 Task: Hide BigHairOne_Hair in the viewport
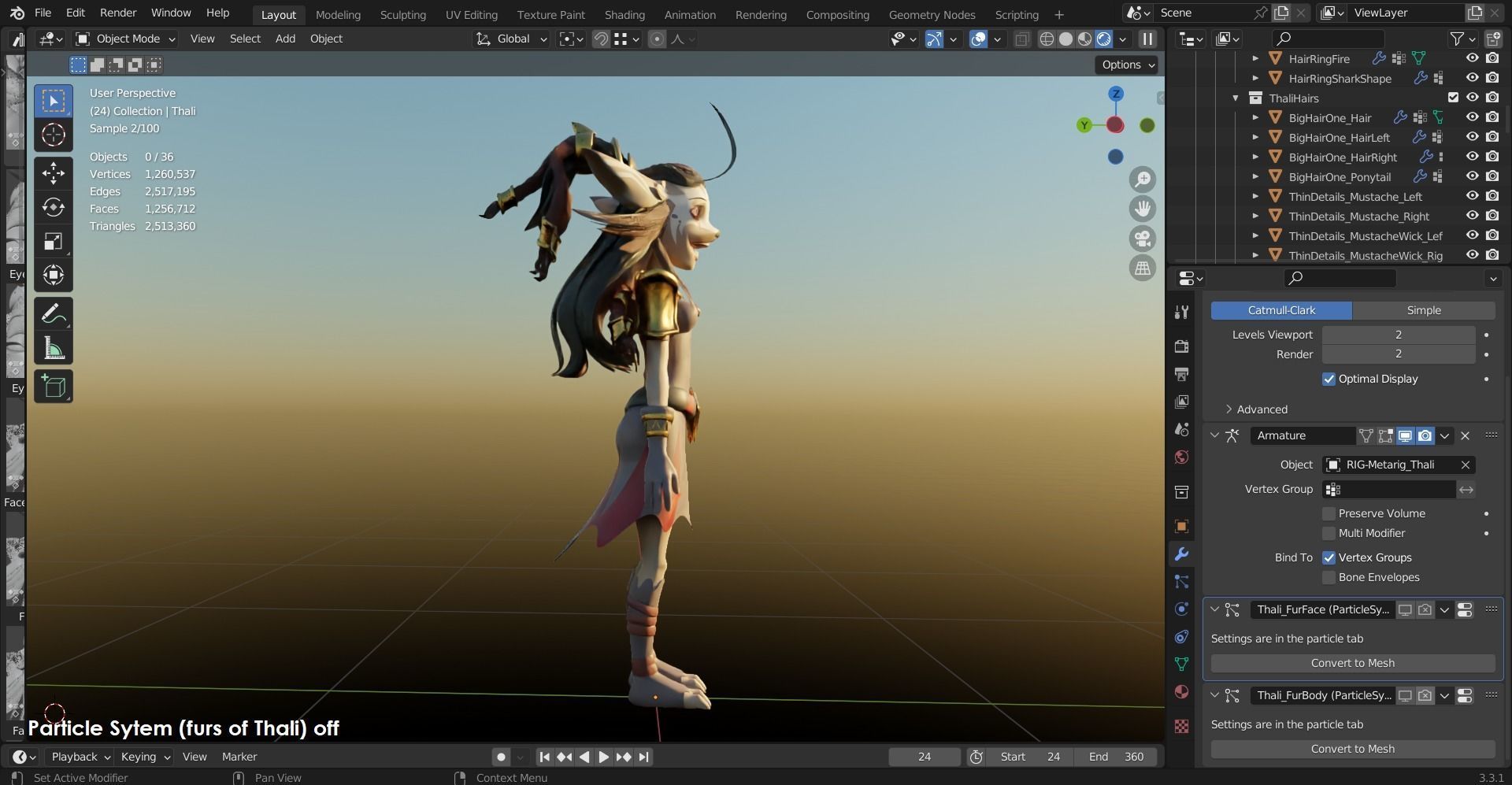pos(1472,117)
